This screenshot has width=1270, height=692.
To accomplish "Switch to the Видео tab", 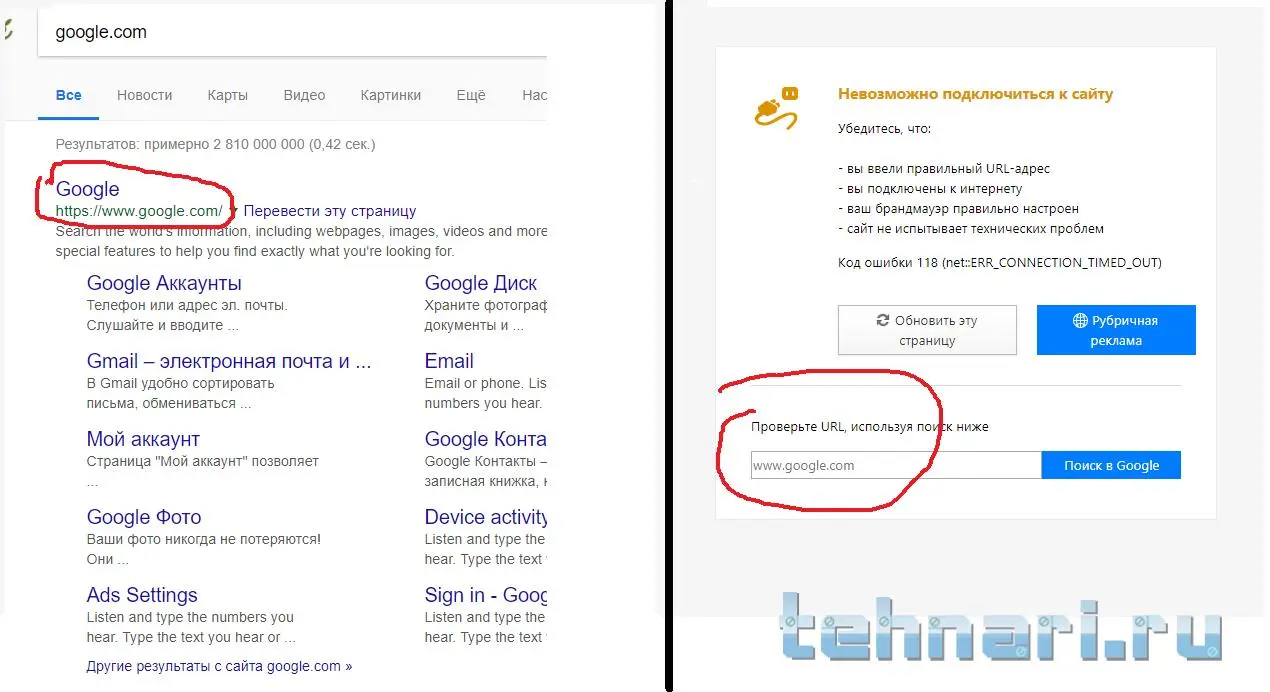I will [x=304, y=95].
